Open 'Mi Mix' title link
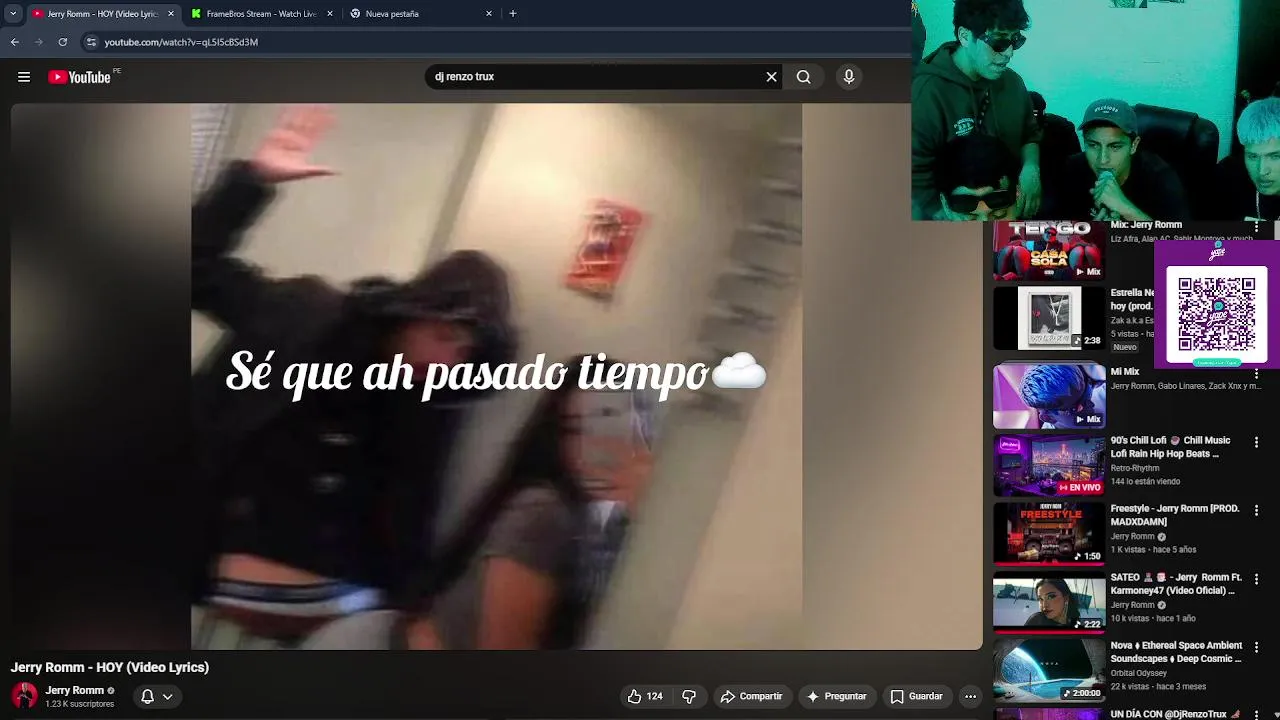This screenshot has width=1280, height=720. pyautogui.click(x=1125, y=372)
